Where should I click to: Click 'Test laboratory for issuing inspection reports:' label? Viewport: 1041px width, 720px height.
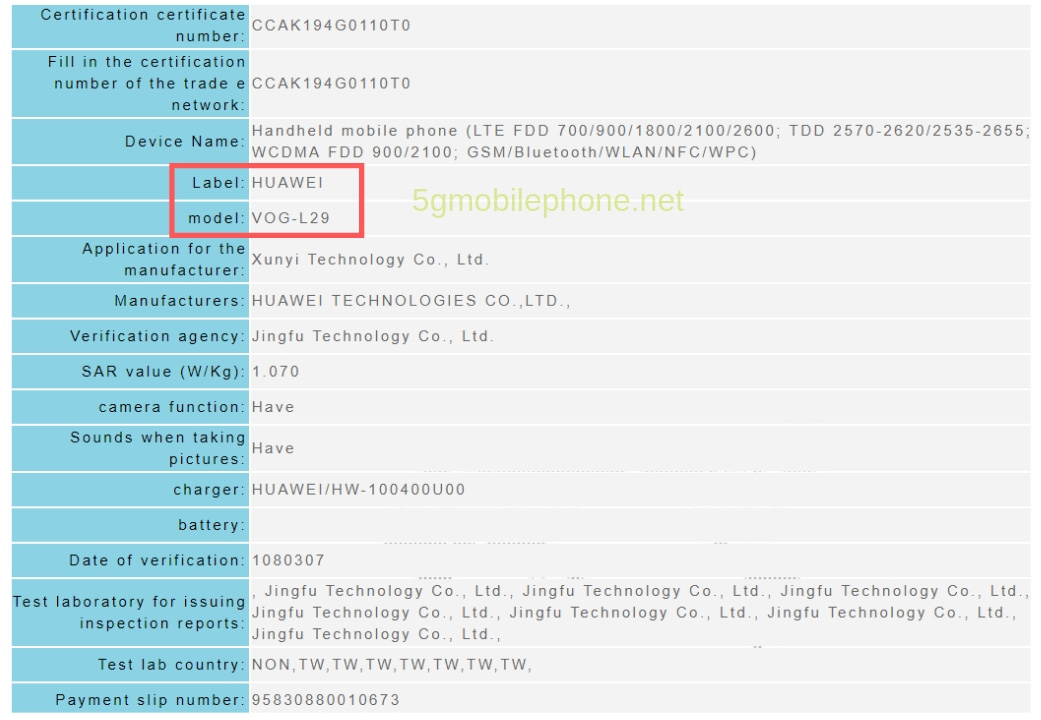point(129,612)
